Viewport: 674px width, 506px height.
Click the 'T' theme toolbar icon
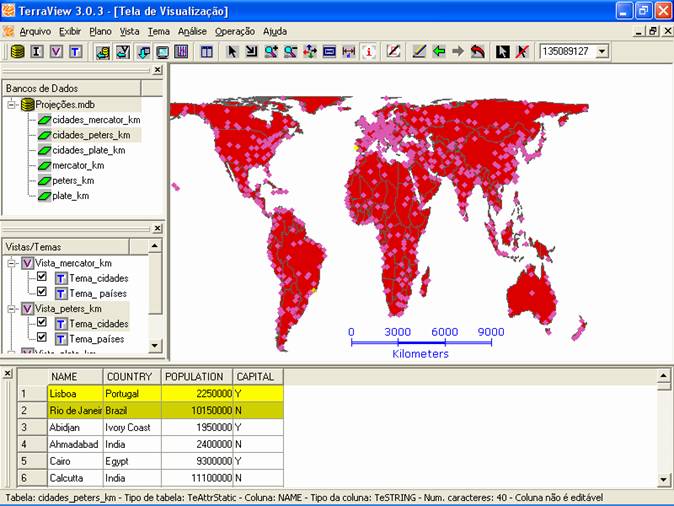[x=75, y=52]
